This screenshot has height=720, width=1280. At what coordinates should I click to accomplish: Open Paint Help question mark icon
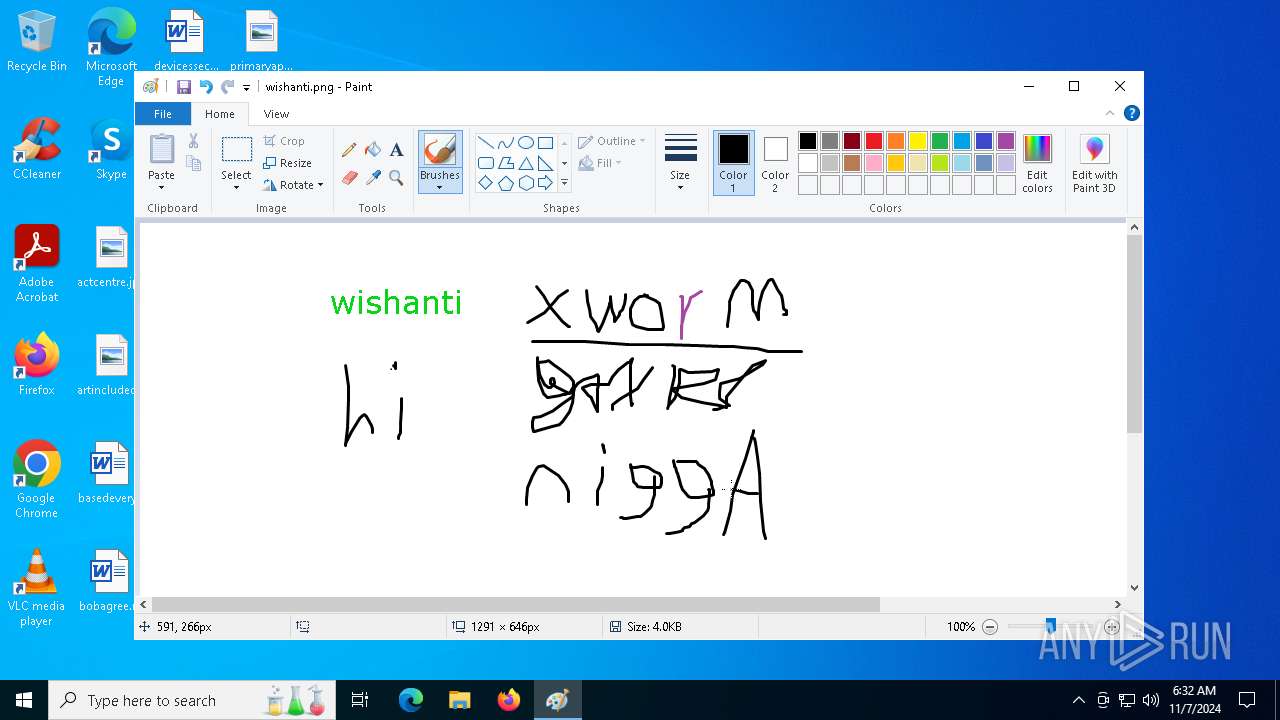coord(1131,113)
